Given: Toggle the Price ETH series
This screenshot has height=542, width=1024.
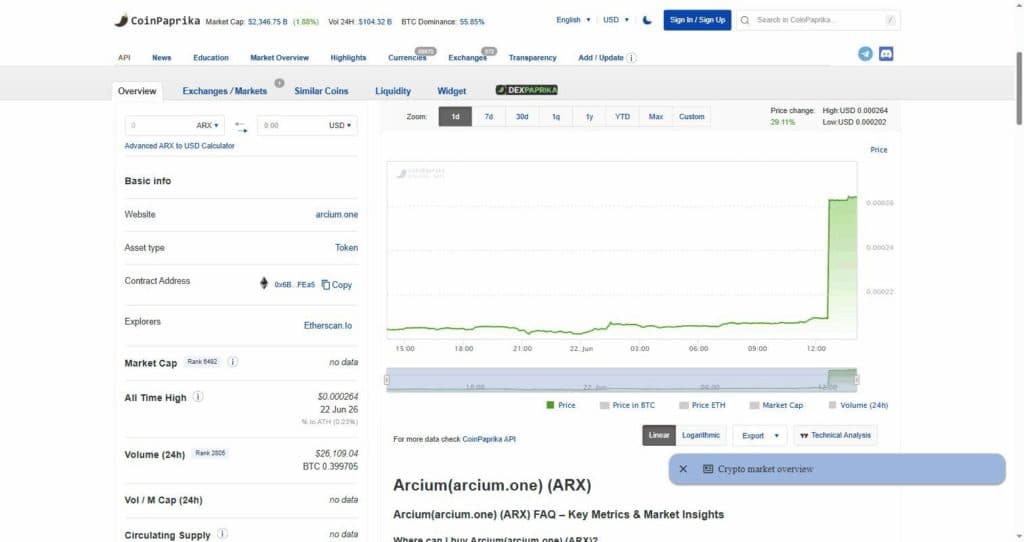Looking at the screenshot, I should coord(702,405).
